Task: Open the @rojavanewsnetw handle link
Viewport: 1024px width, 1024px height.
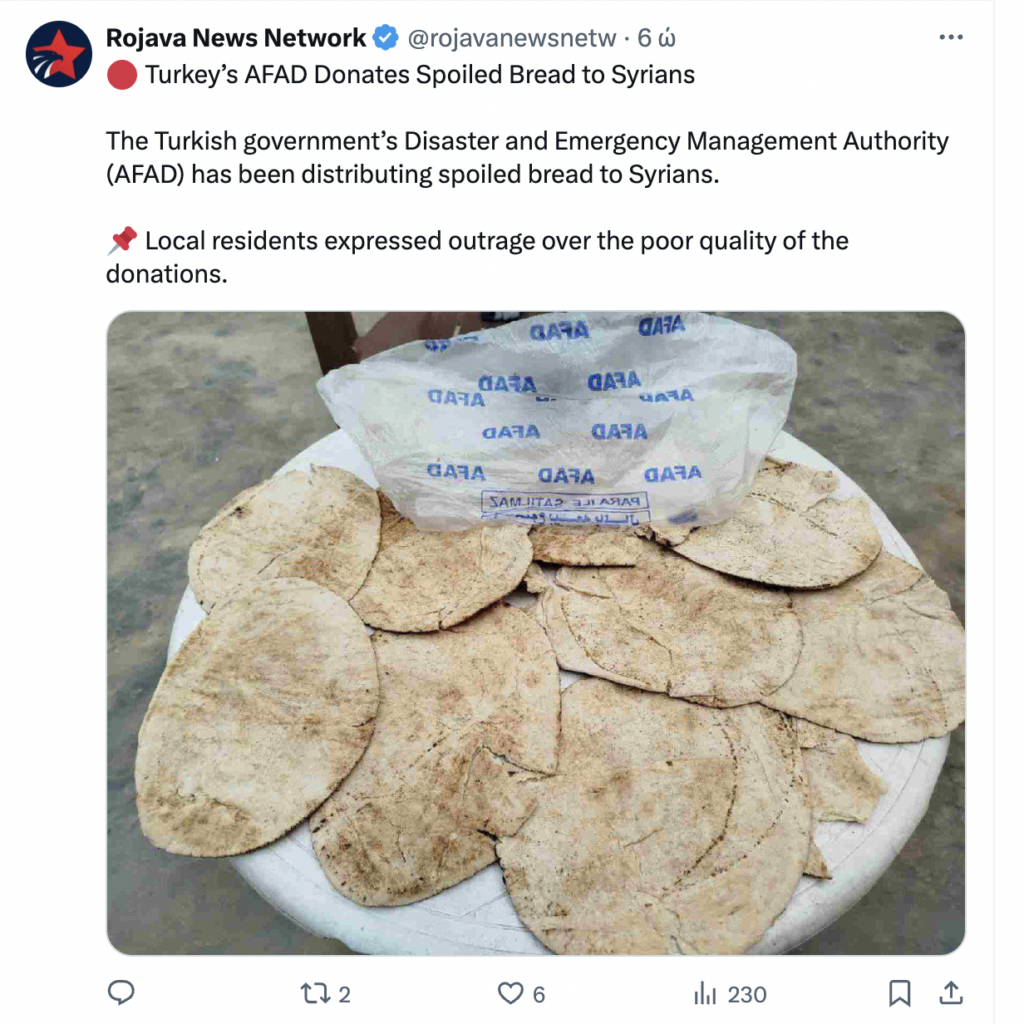Action: [511, 38]
